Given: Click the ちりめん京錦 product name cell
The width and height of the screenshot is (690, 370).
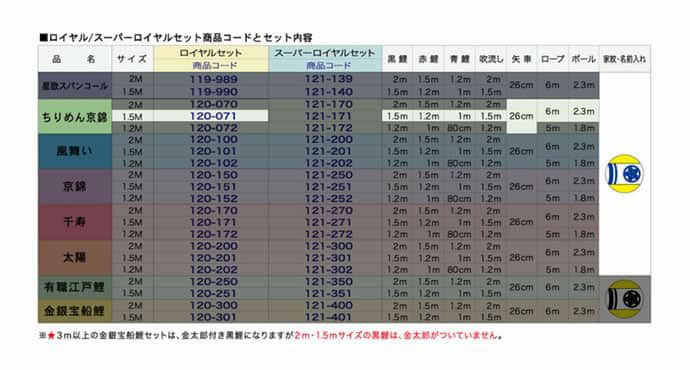Looking at the screenshot, I should tap(74, 117).
